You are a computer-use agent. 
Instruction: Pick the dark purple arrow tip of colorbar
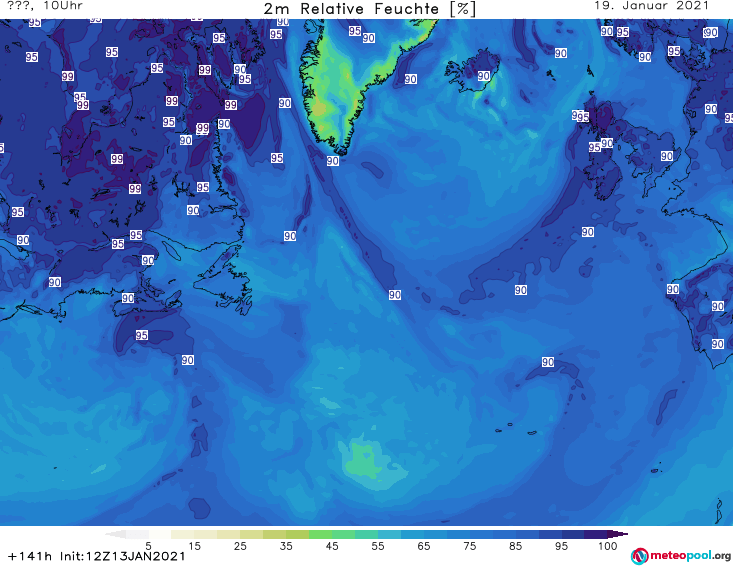(618, 534)
